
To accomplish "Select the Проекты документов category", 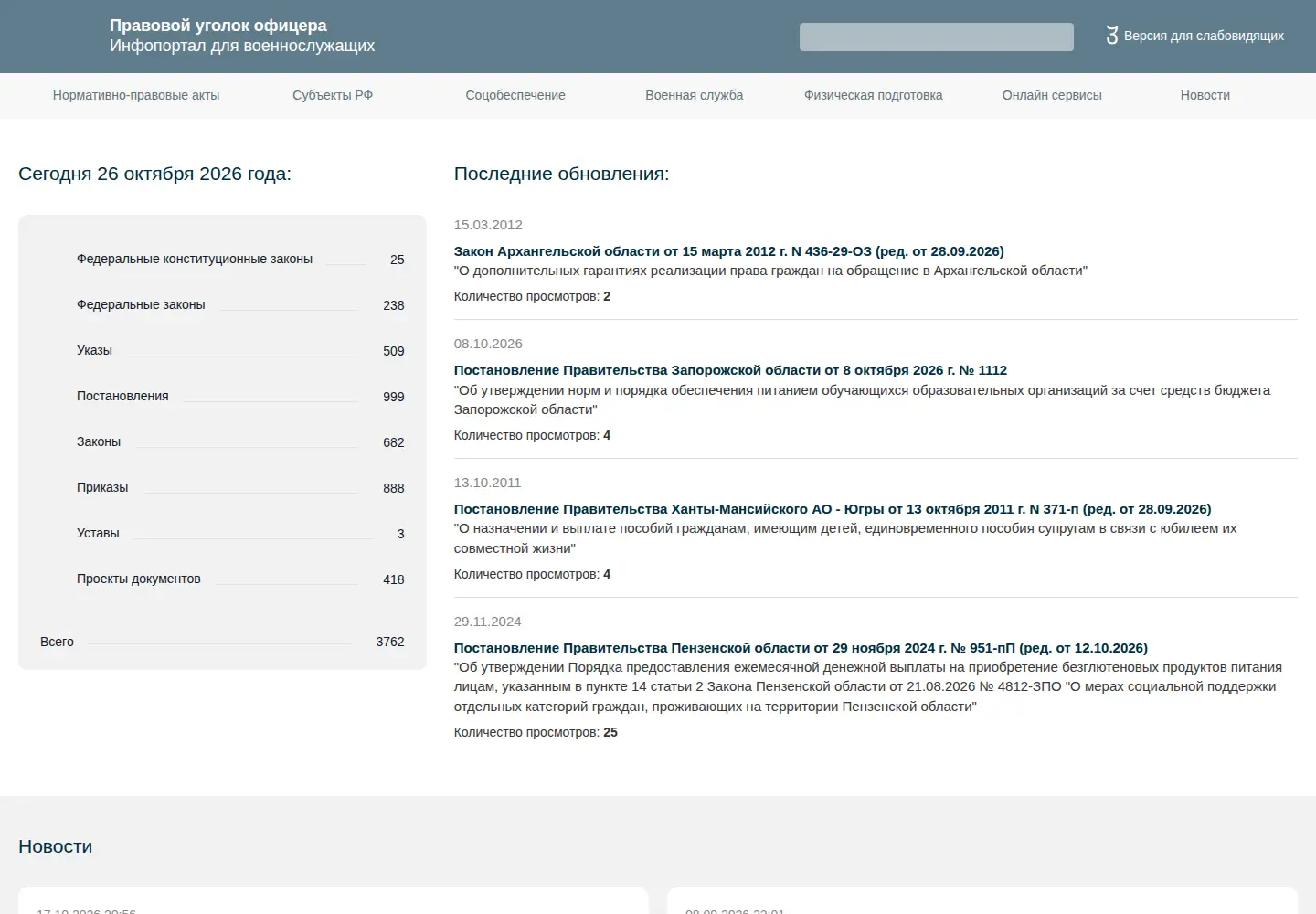I will click(139, 579).
